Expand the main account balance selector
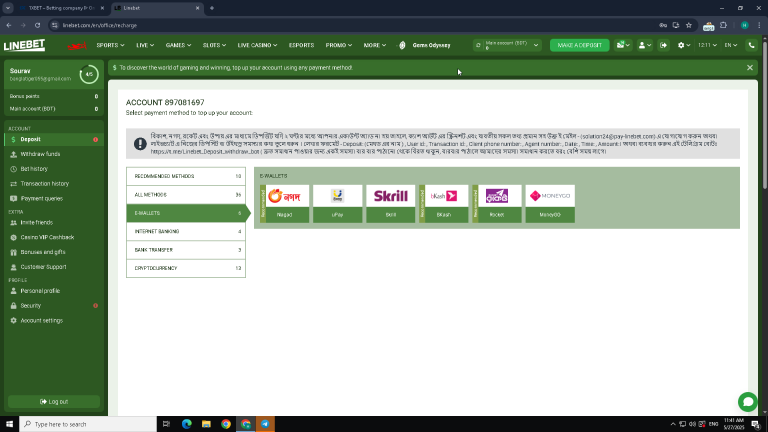Screen dimensions: 768x432 coord(536,45)
